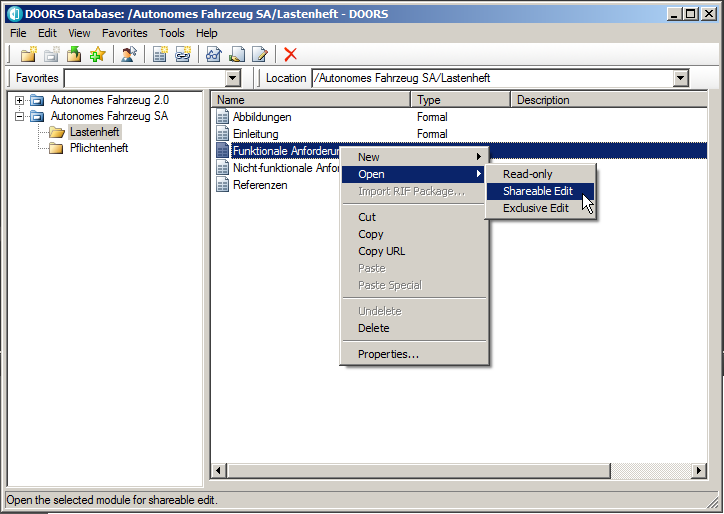
Task: Click the Name column header
Action: [x=310, y=100]
